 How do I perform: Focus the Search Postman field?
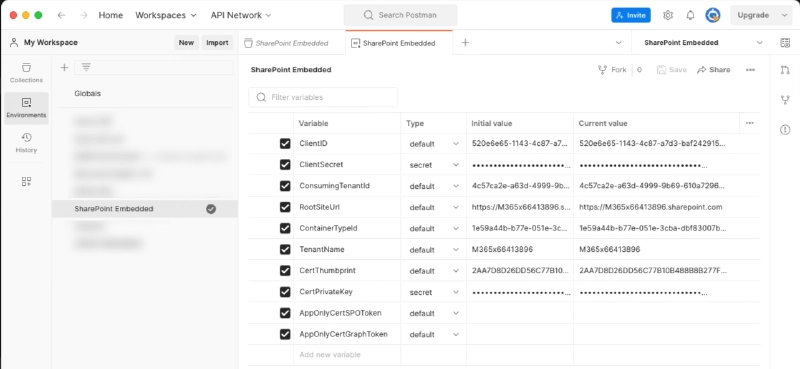coord(401,15)
